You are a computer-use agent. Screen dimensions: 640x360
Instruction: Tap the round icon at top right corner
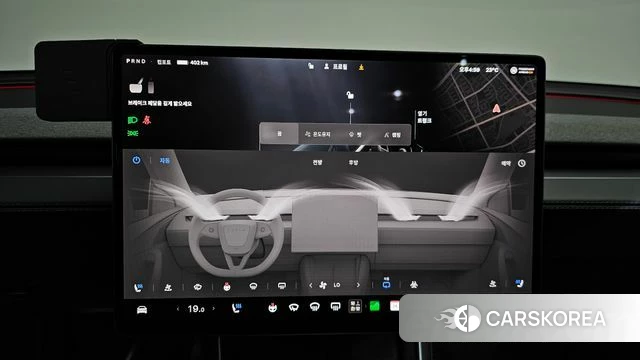point(513,70)
